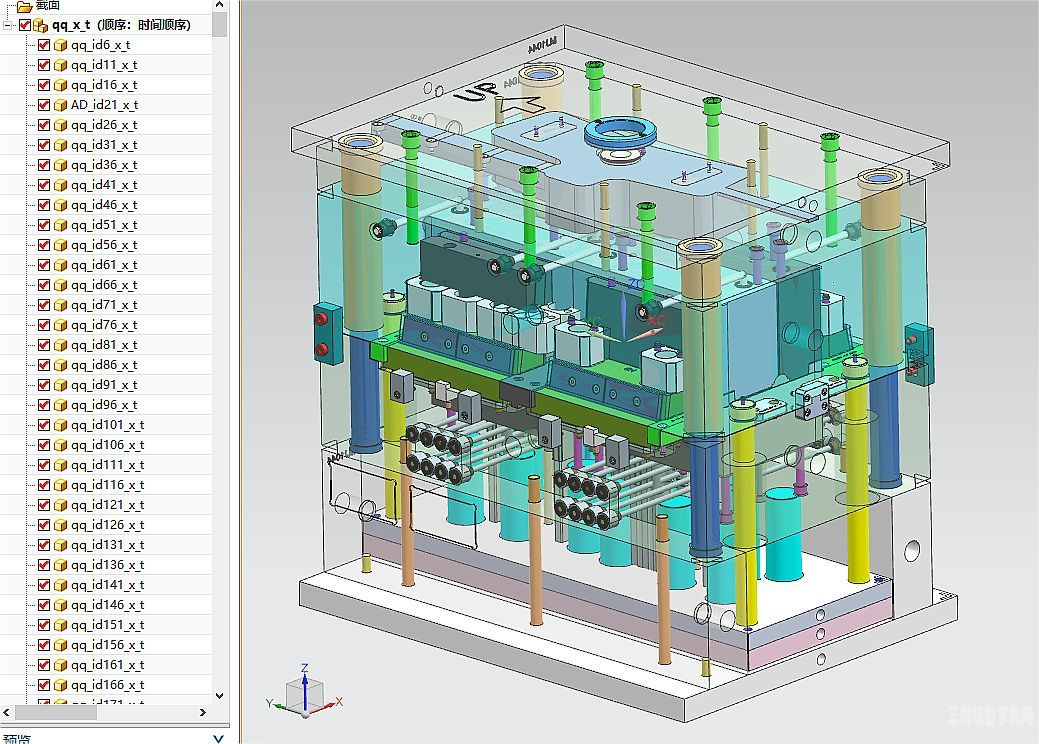1039x744 pixels.
Task: Collapse the qq_x_t assembly tree node
Action: (7, 26)
